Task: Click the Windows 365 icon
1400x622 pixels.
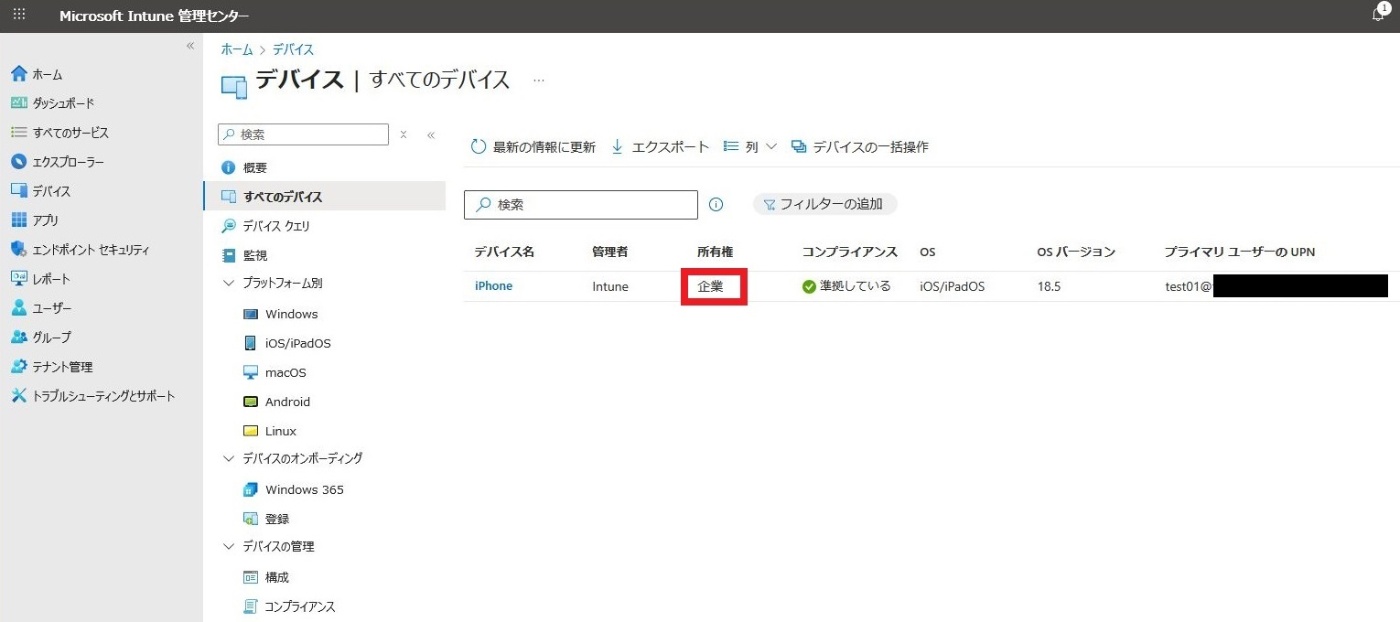Action: coord(250,490)
